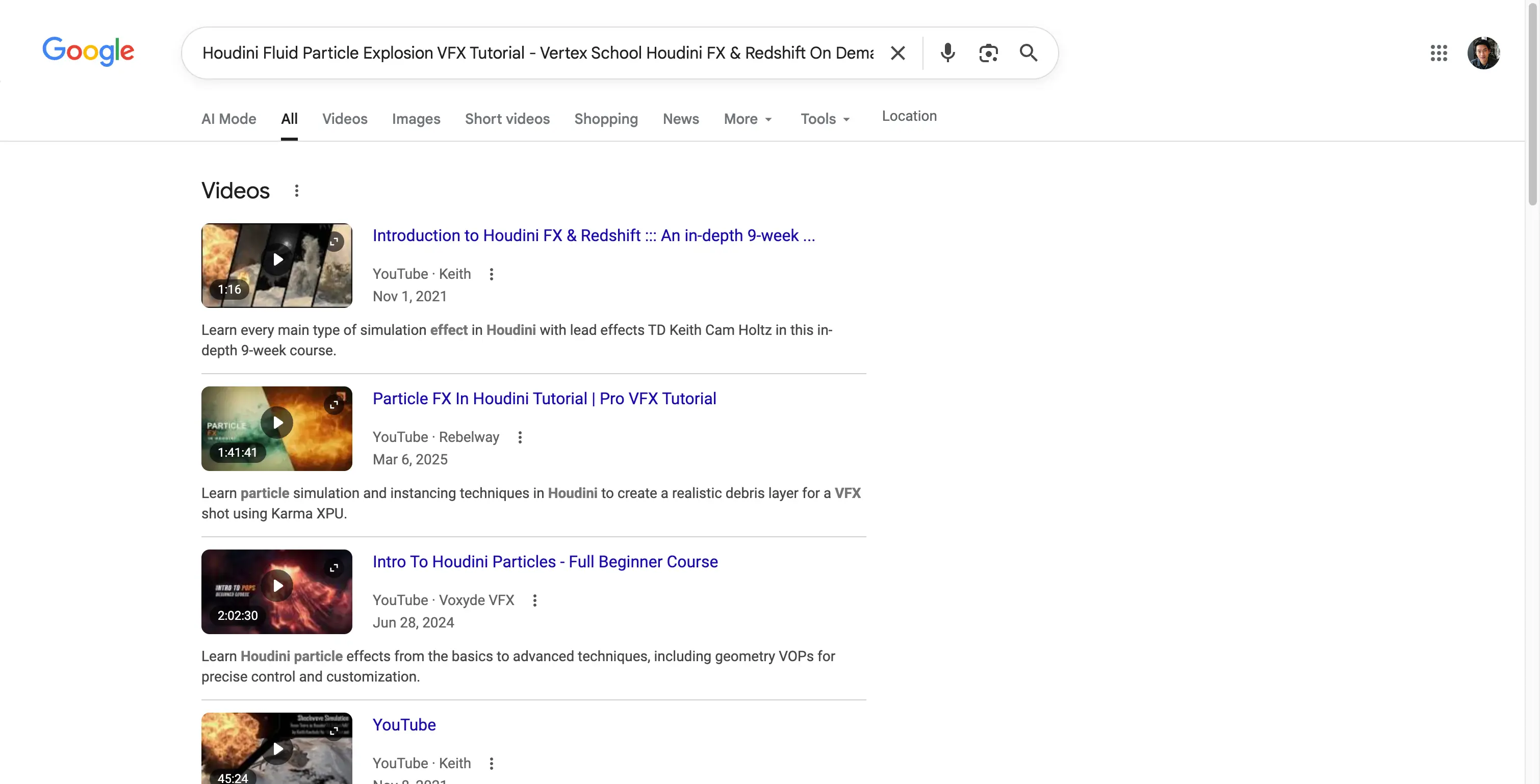Open the Tools dropdown
This screenshot has height=784, width=1540.
click(x=825, y=119)
